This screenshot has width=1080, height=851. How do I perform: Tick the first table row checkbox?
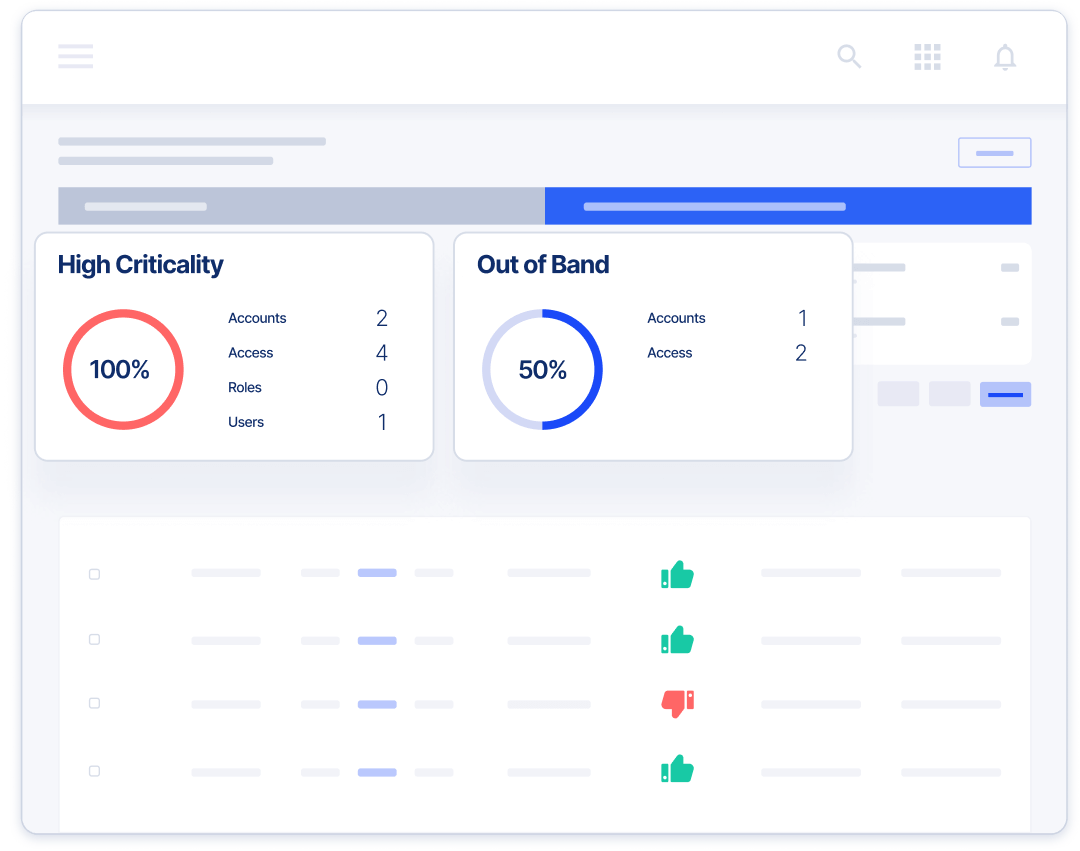[95, 574]
